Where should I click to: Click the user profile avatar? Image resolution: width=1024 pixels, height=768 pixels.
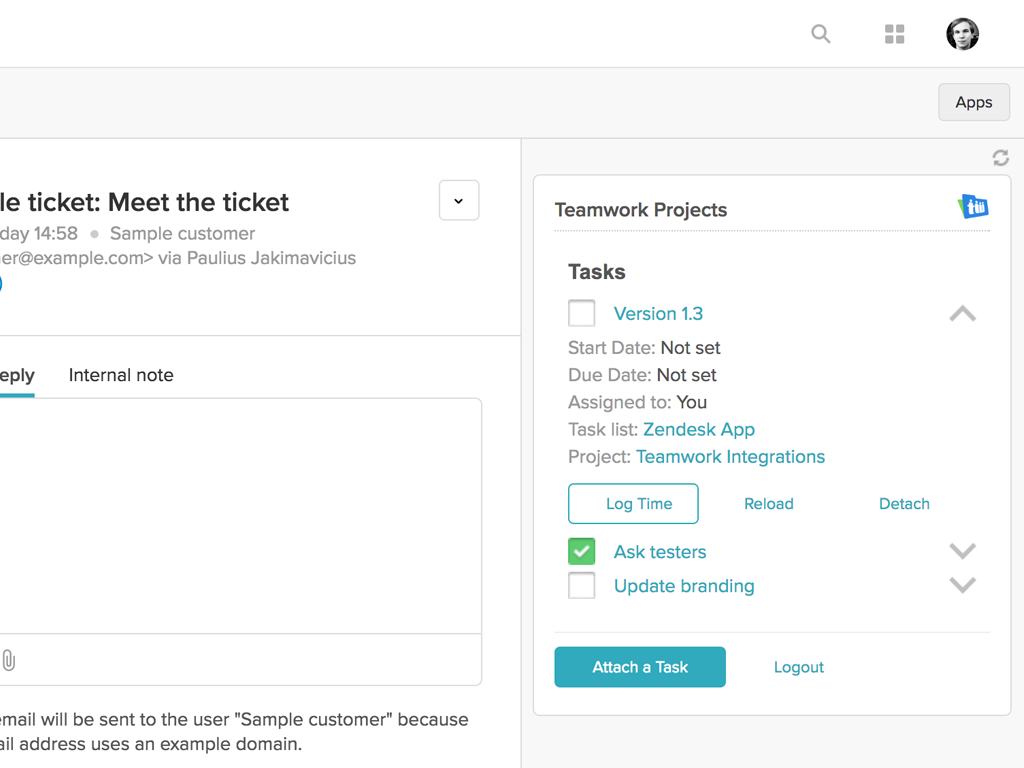click(962, 34)
